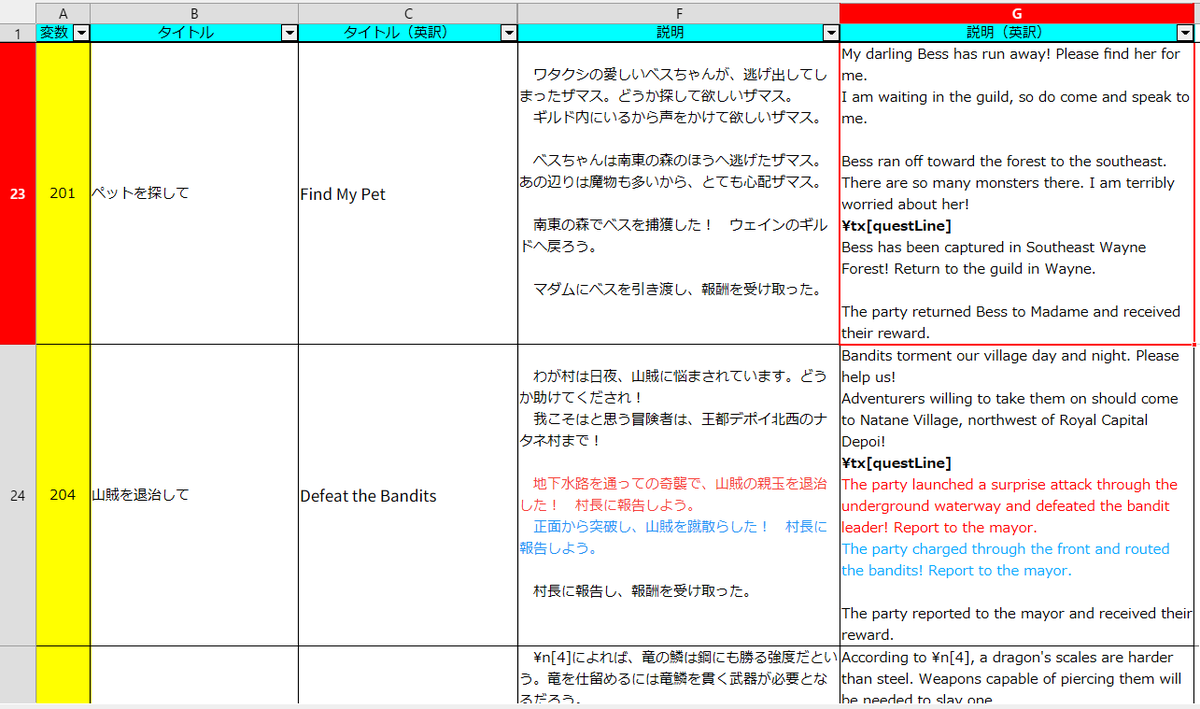Select English cell starting Bandits torment our village
Viewport: 1200px width, 709px height.
[x=1017, y=495]
